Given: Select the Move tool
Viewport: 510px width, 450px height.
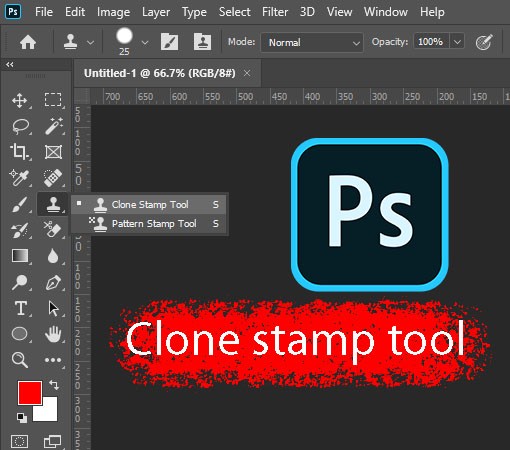Looking at the screenshot, I should [20, 100].
